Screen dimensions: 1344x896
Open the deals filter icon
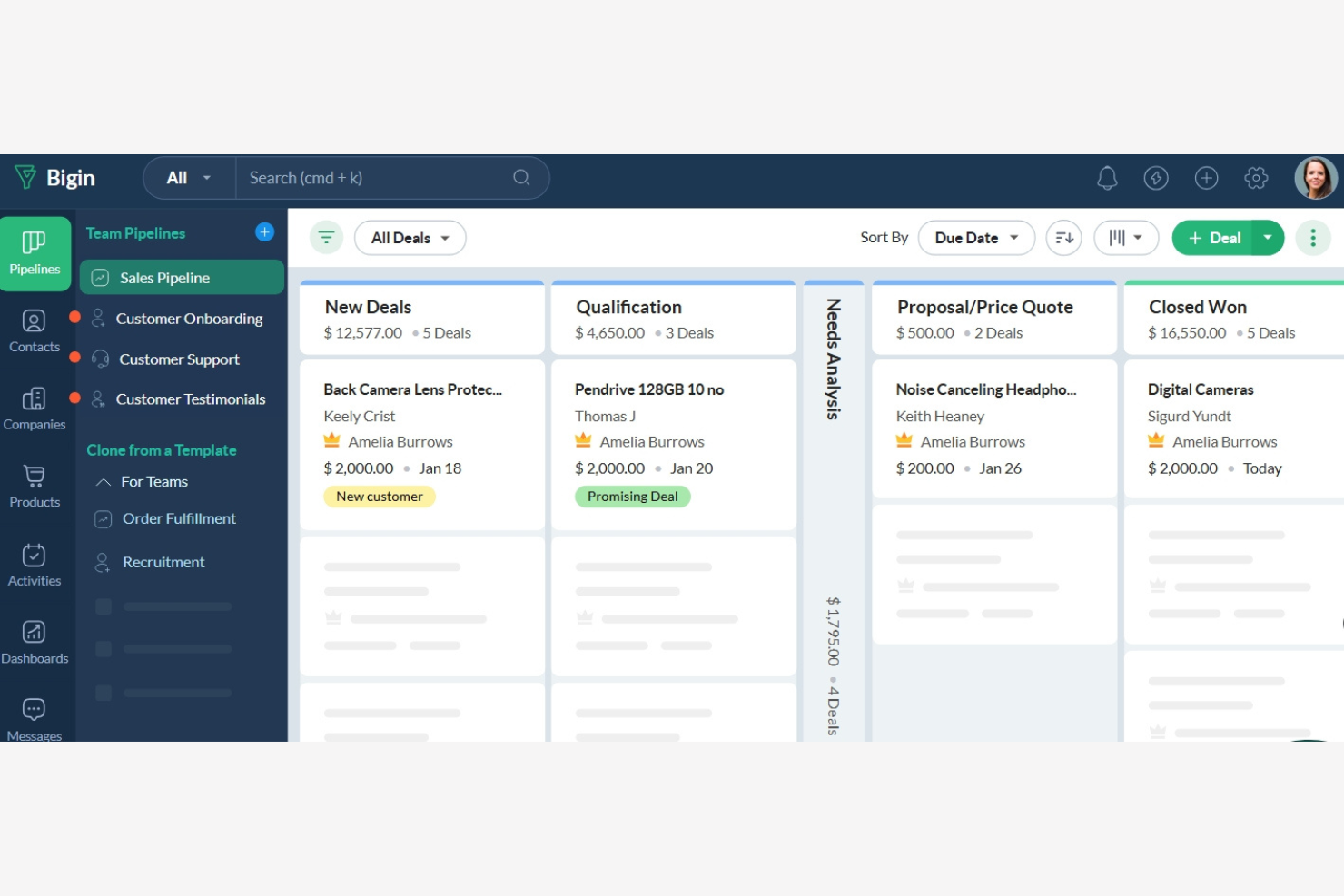click(326, 238)
